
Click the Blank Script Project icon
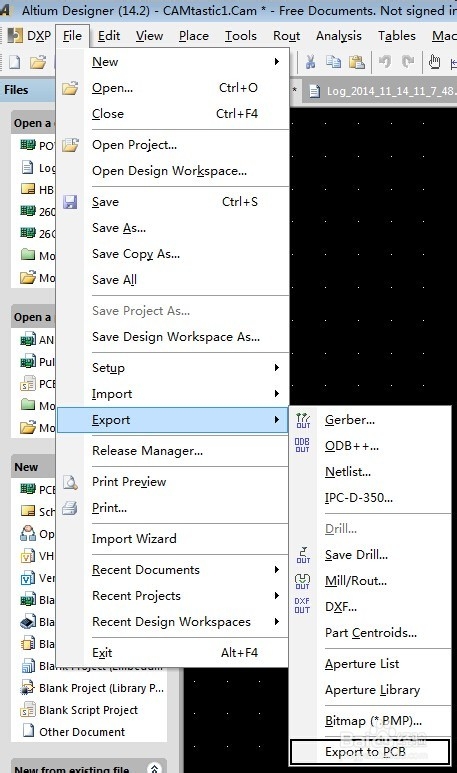[28, 710]
